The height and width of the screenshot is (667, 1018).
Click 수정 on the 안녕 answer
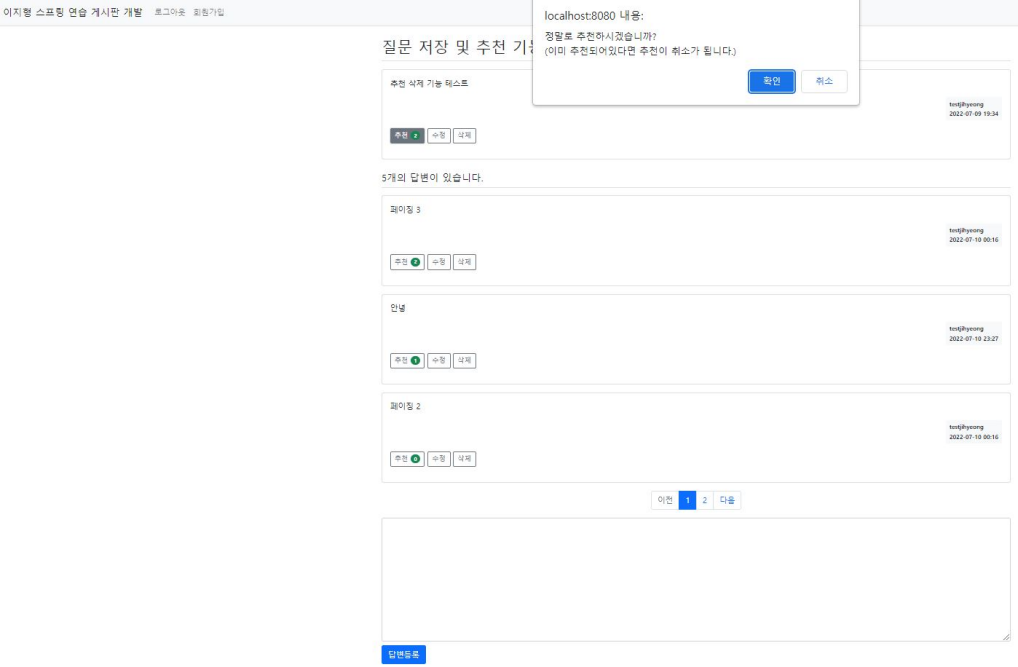(437, 359)
